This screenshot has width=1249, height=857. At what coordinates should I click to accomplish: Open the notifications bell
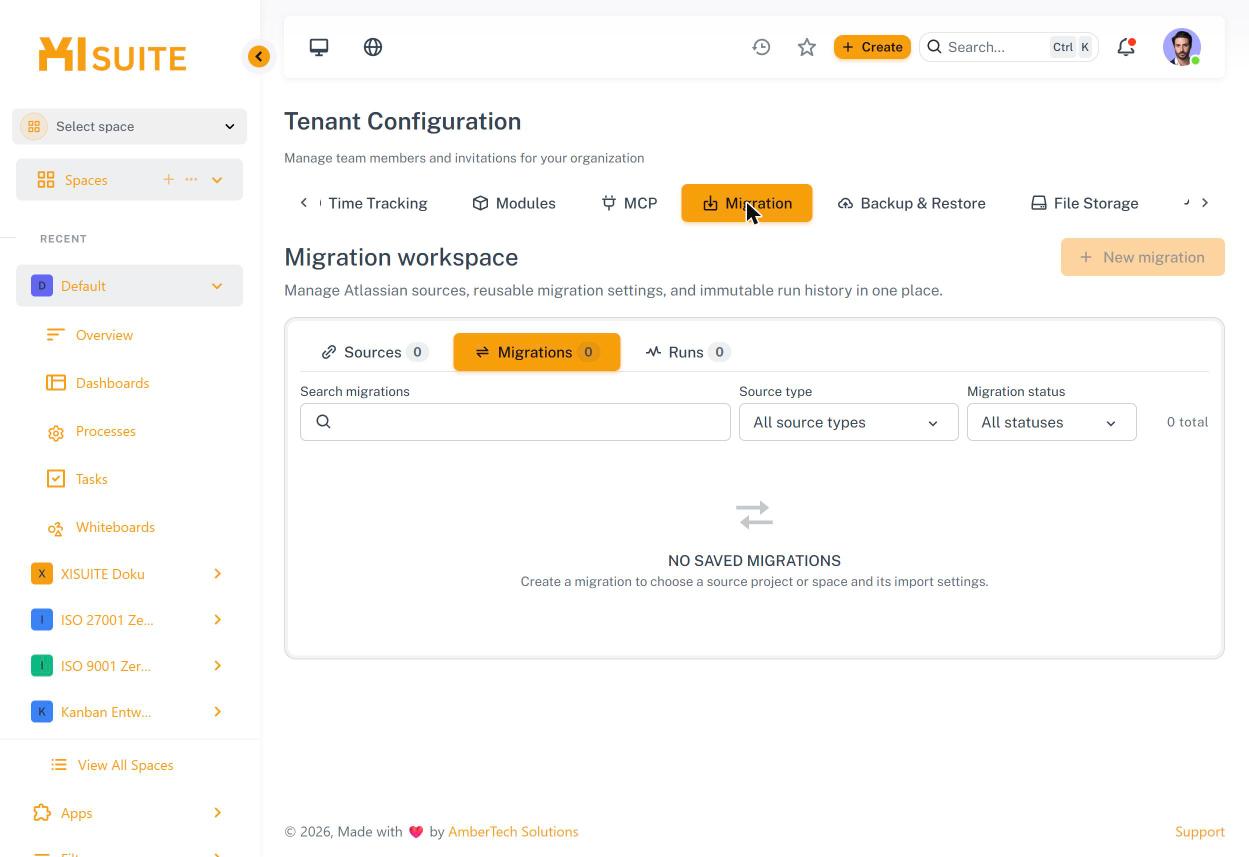pos(1126,47)
